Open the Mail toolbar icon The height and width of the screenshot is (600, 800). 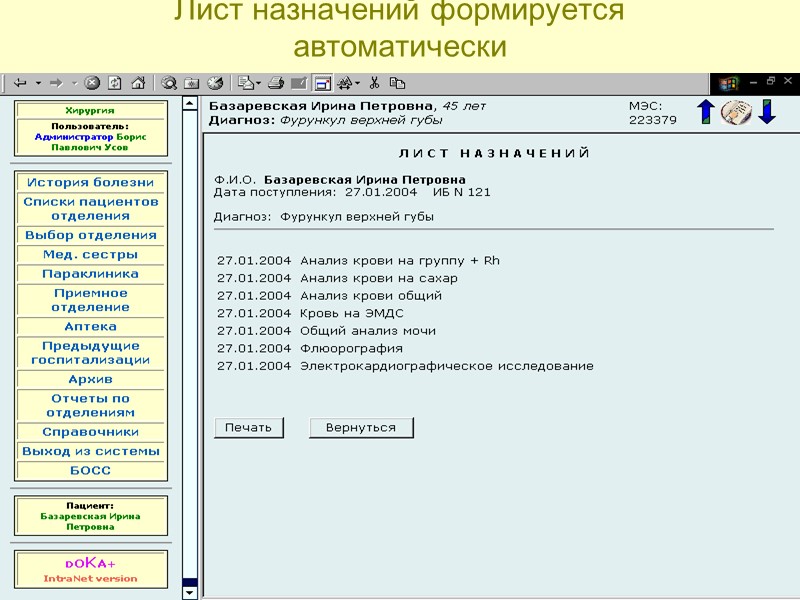tap(246, 83)
